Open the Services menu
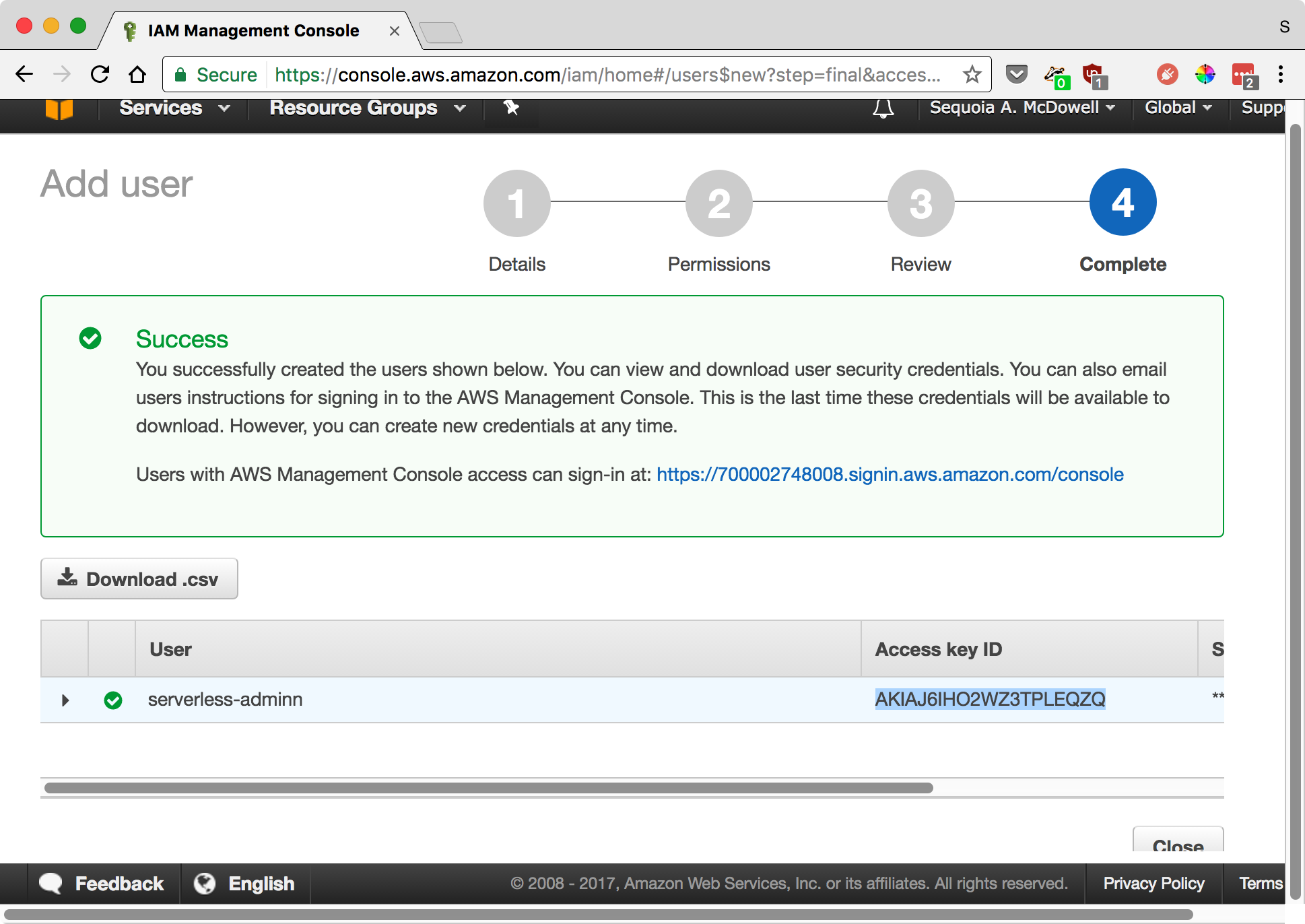The height and width of the screenshot is (924, 1305). (174, 108)
